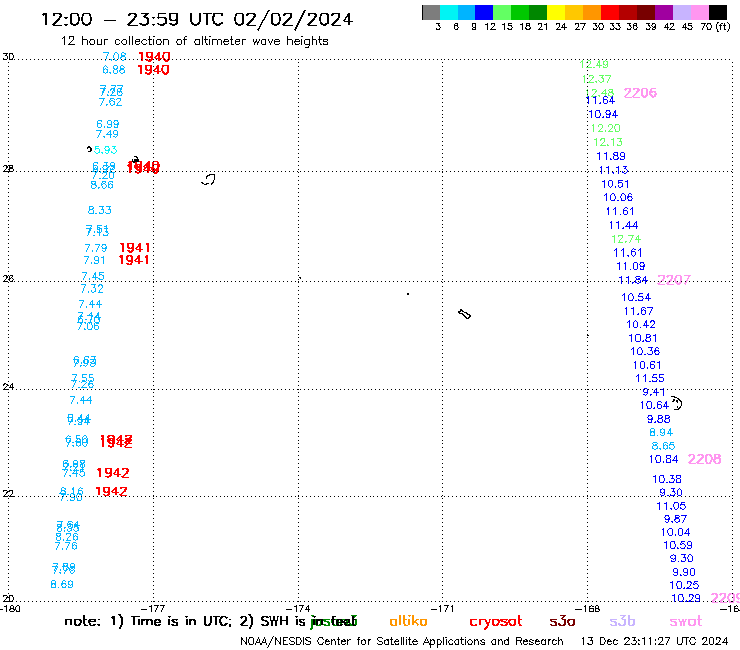Screen dimensions: 740x650
Task: Click the '(ft)' unit label in the legend
Action: click(x=723, y=26)
